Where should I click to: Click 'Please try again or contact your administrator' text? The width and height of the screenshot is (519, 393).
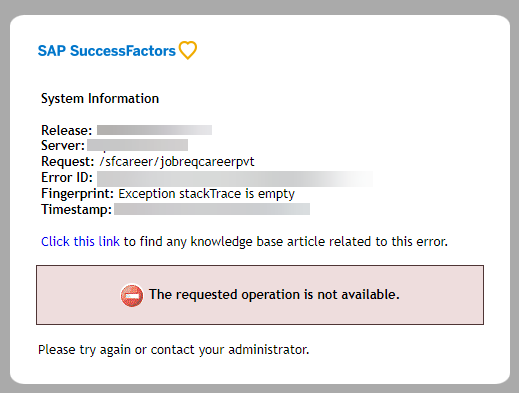pyautogui.click(x=174, y=350)
